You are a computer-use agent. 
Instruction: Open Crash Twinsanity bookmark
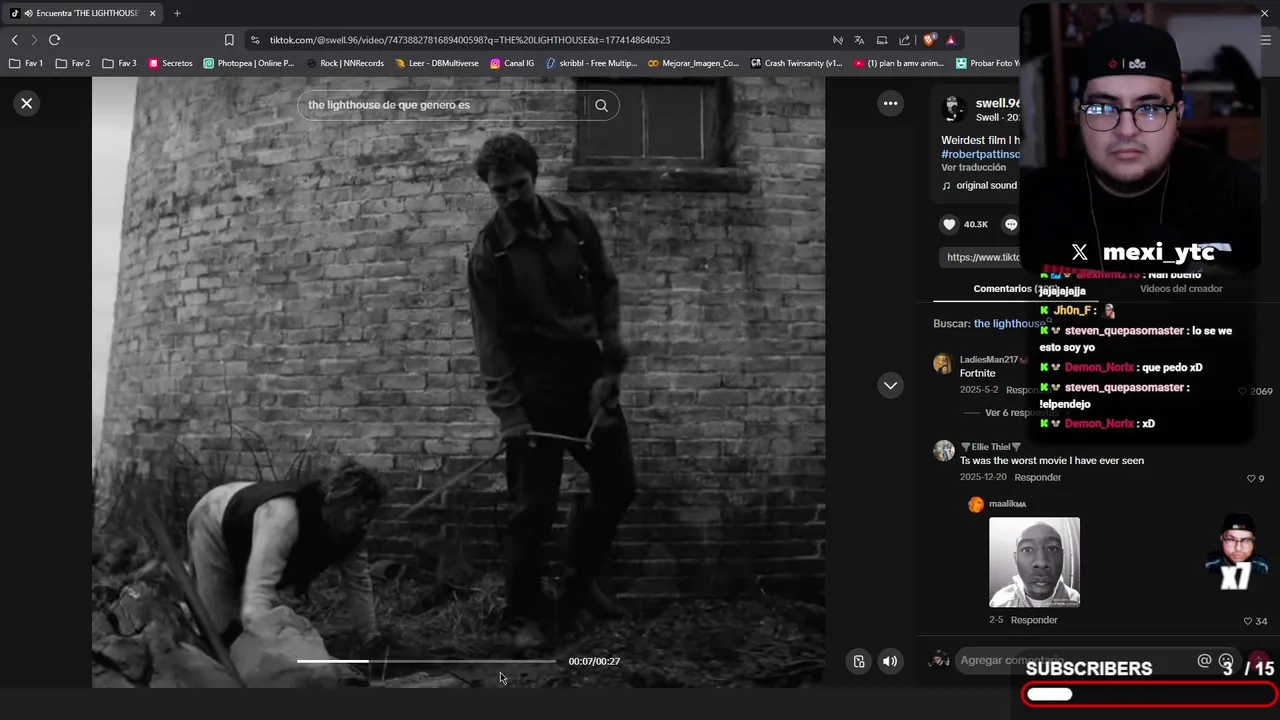(796, 63)
